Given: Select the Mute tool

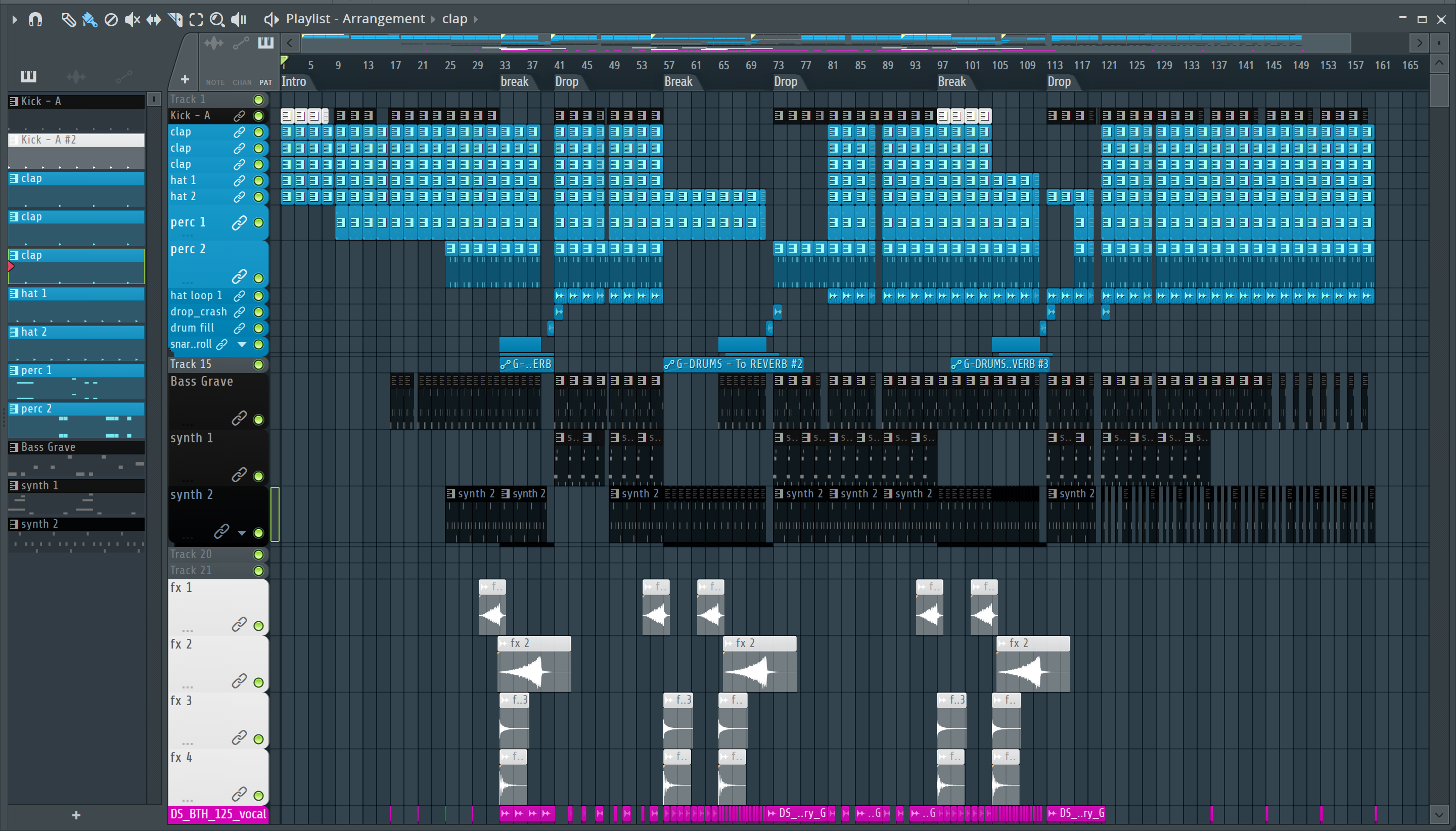Looking at the screenshot, I should click(x=132, y=19).
